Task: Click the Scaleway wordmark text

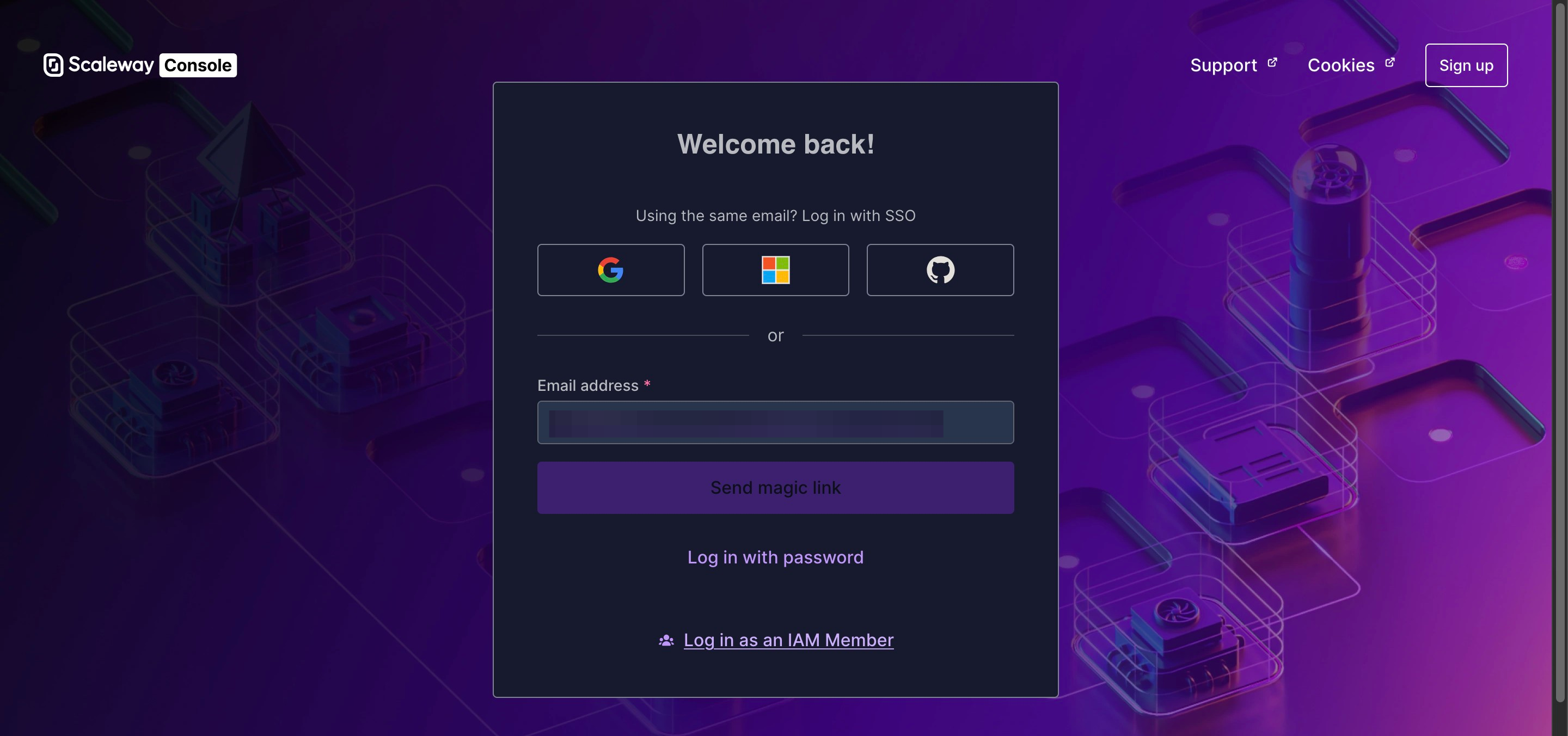Action: pyautogui.click(x=111, y=65)
